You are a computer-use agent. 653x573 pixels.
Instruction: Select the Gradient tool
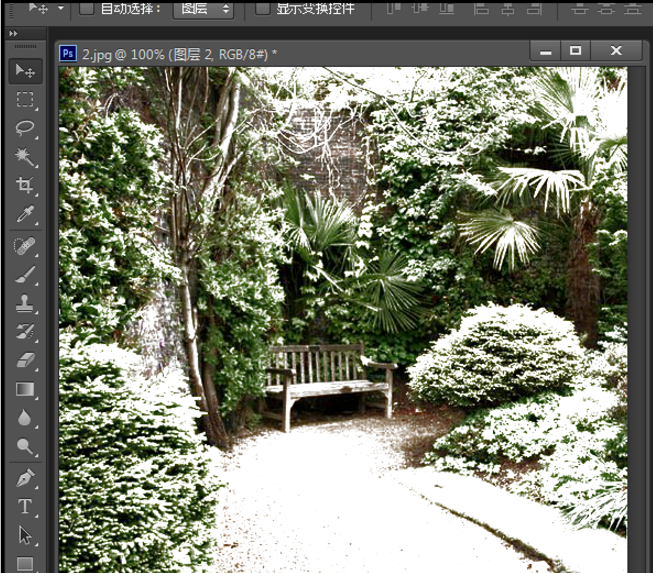(x=25, y=389)
